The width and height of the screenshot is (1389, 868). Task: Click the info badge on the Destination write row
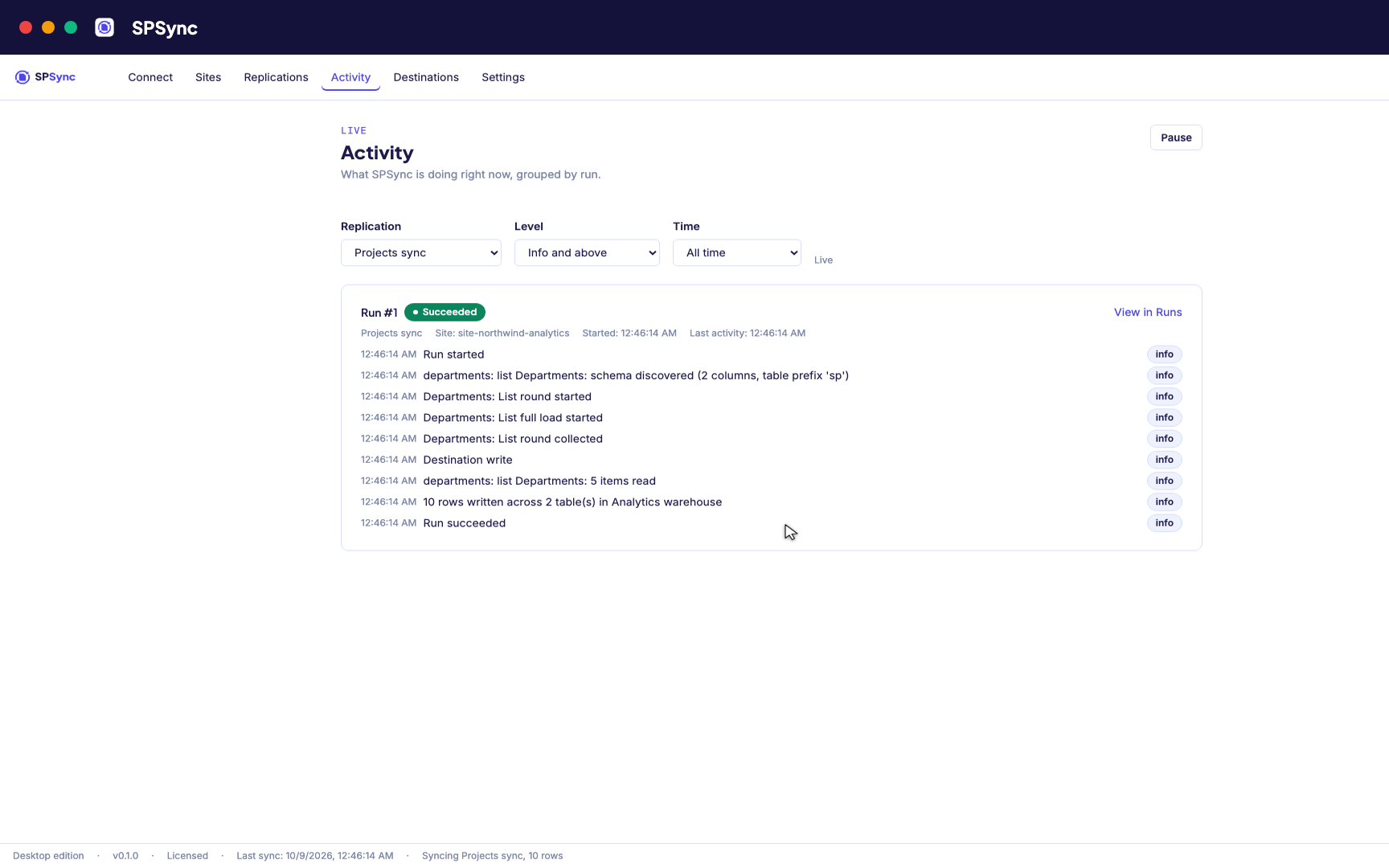click(1164, 460)
